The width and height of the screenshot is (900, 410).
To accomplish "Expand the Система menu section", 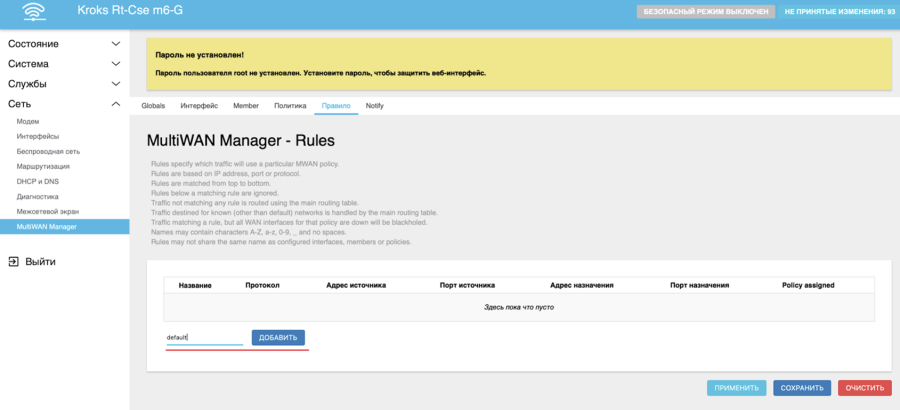I will 64,64.
